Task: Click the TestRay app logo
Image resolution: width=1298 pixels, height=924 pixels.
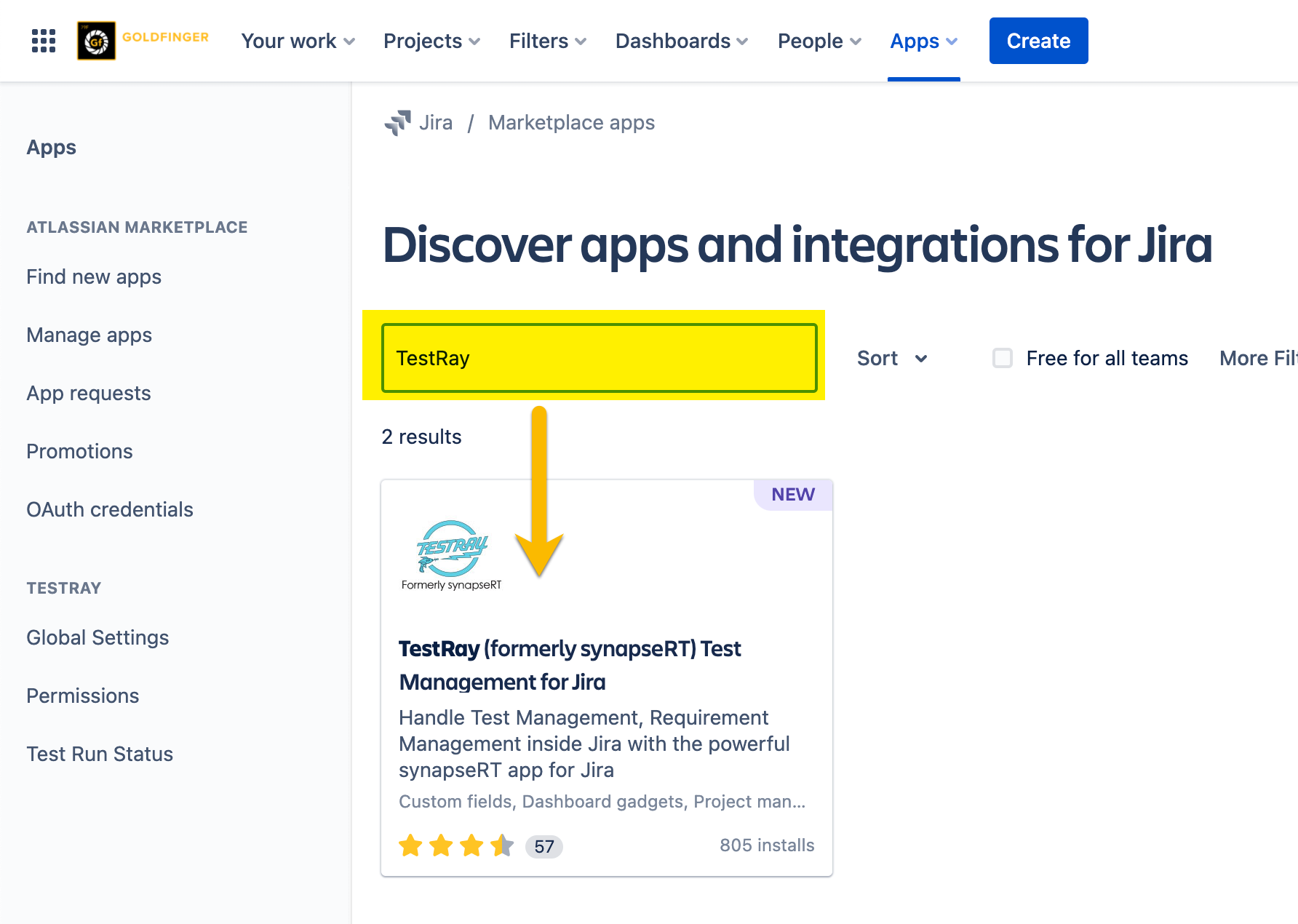Action: (x=452, y=554)
